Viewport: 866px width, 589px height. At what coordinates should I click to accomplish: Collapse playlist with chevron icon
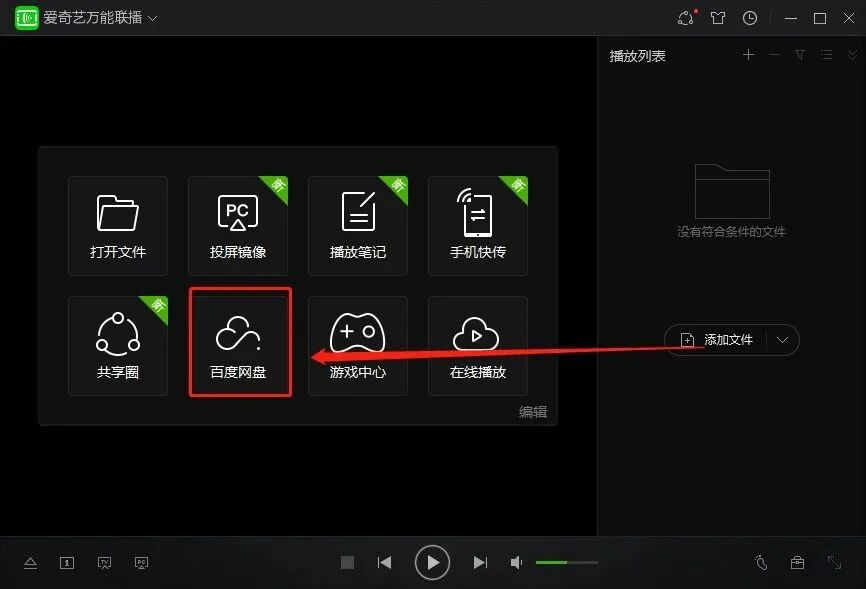pos(853,55)
